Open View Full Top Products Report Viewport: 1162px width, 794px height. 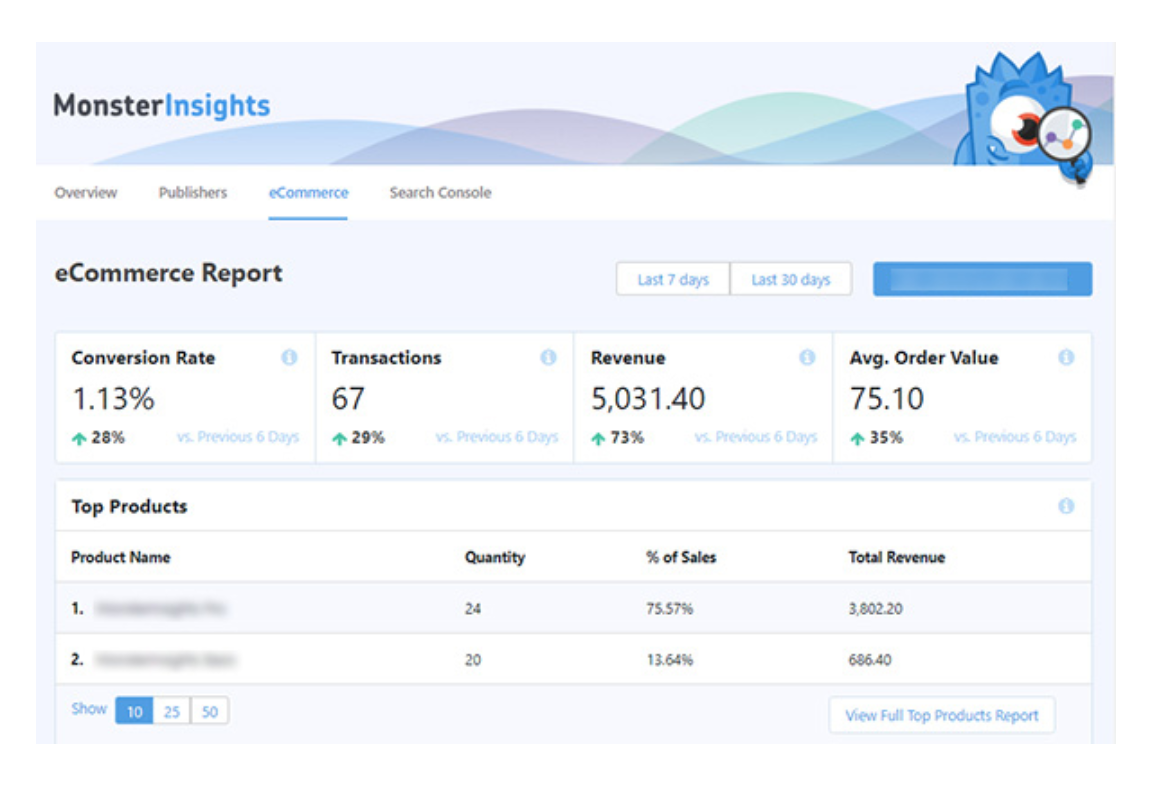941,716
